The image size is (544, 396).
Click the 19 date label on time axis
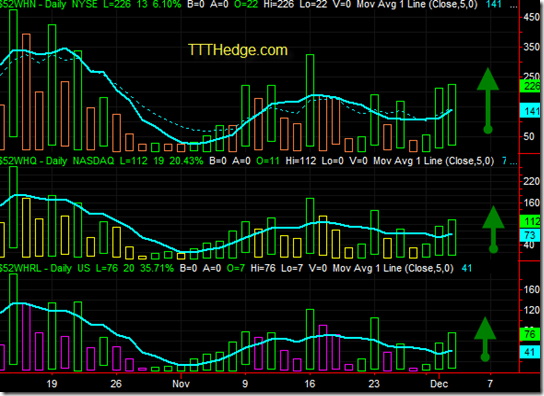coord(51,384)
